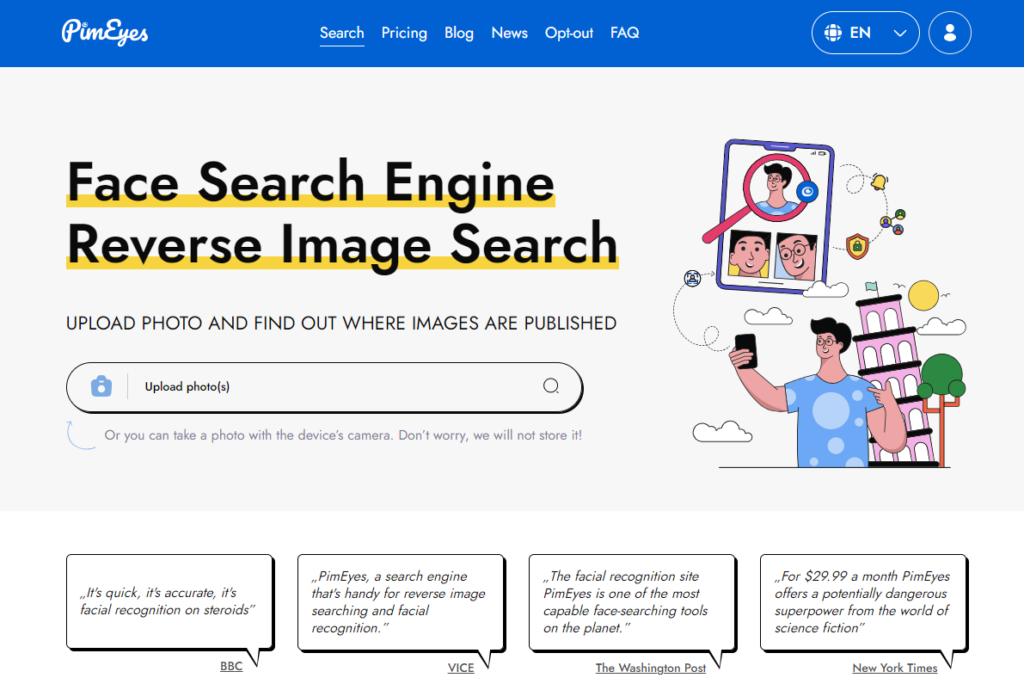This screenshot has height=684, width=1024.
Task: Click the PimEyes logo
Action: [104, 32]
